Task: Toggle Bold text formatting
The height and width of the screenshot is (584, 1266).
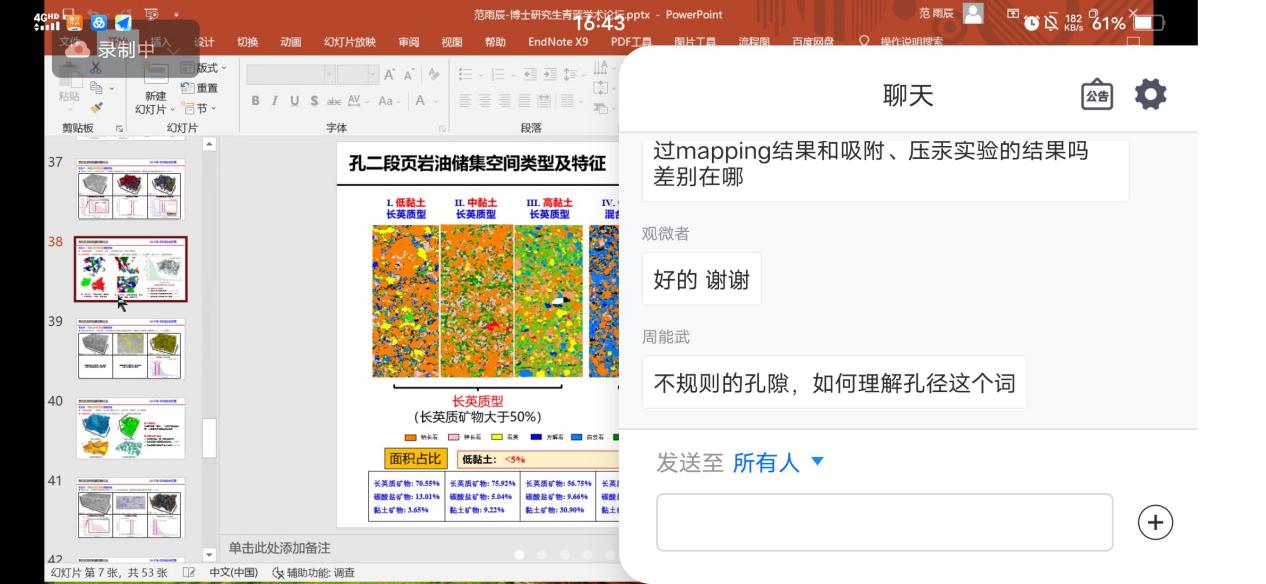Action: tap(256, 101)
